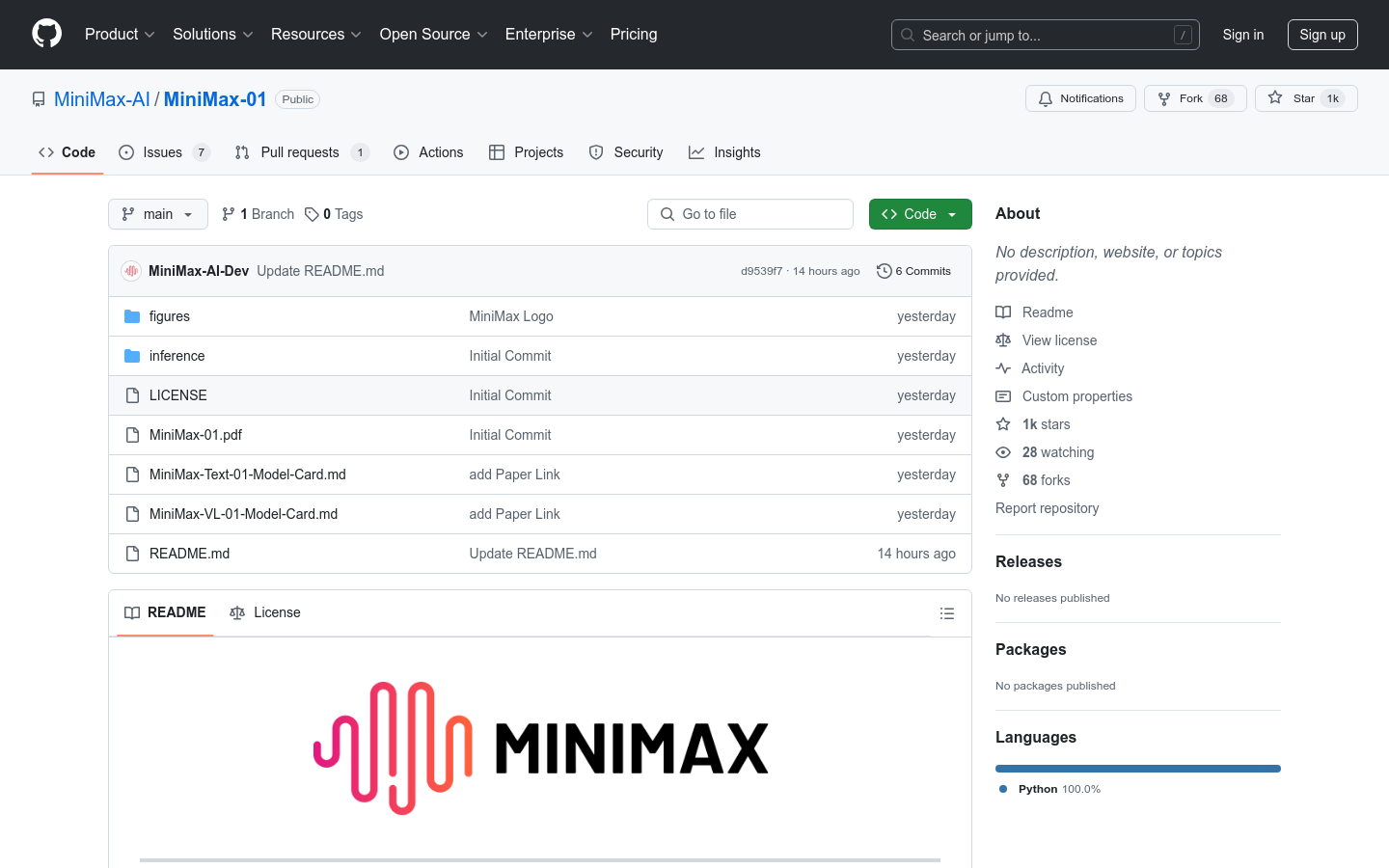The width and height of the screenshot is (1389, 868).
Task: Expand the Enterprise menu
Action: pyautogui.click(x=549, y=34)
